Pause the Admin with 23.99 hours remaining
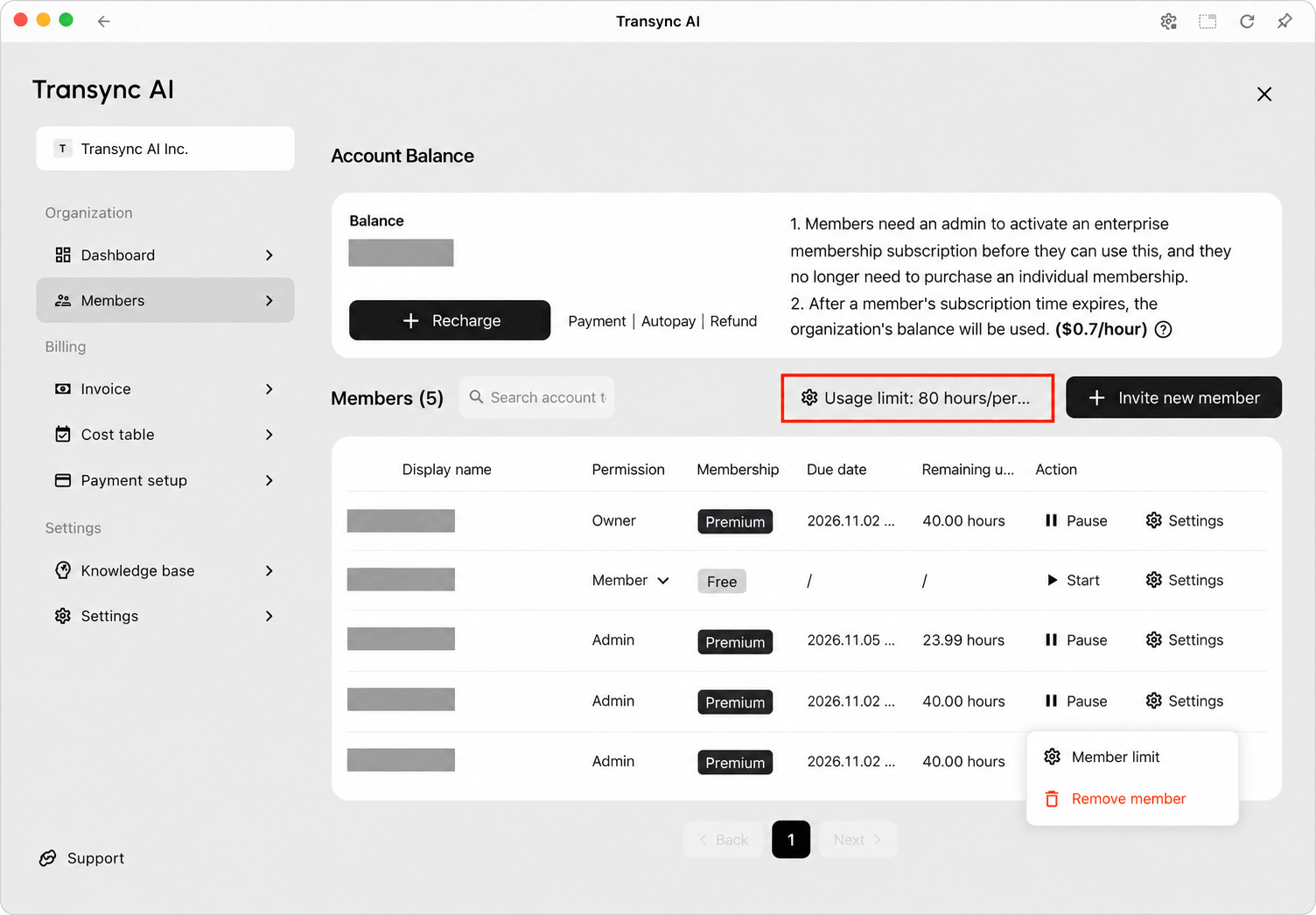The image size is (1316, 915). [1076, 640]
